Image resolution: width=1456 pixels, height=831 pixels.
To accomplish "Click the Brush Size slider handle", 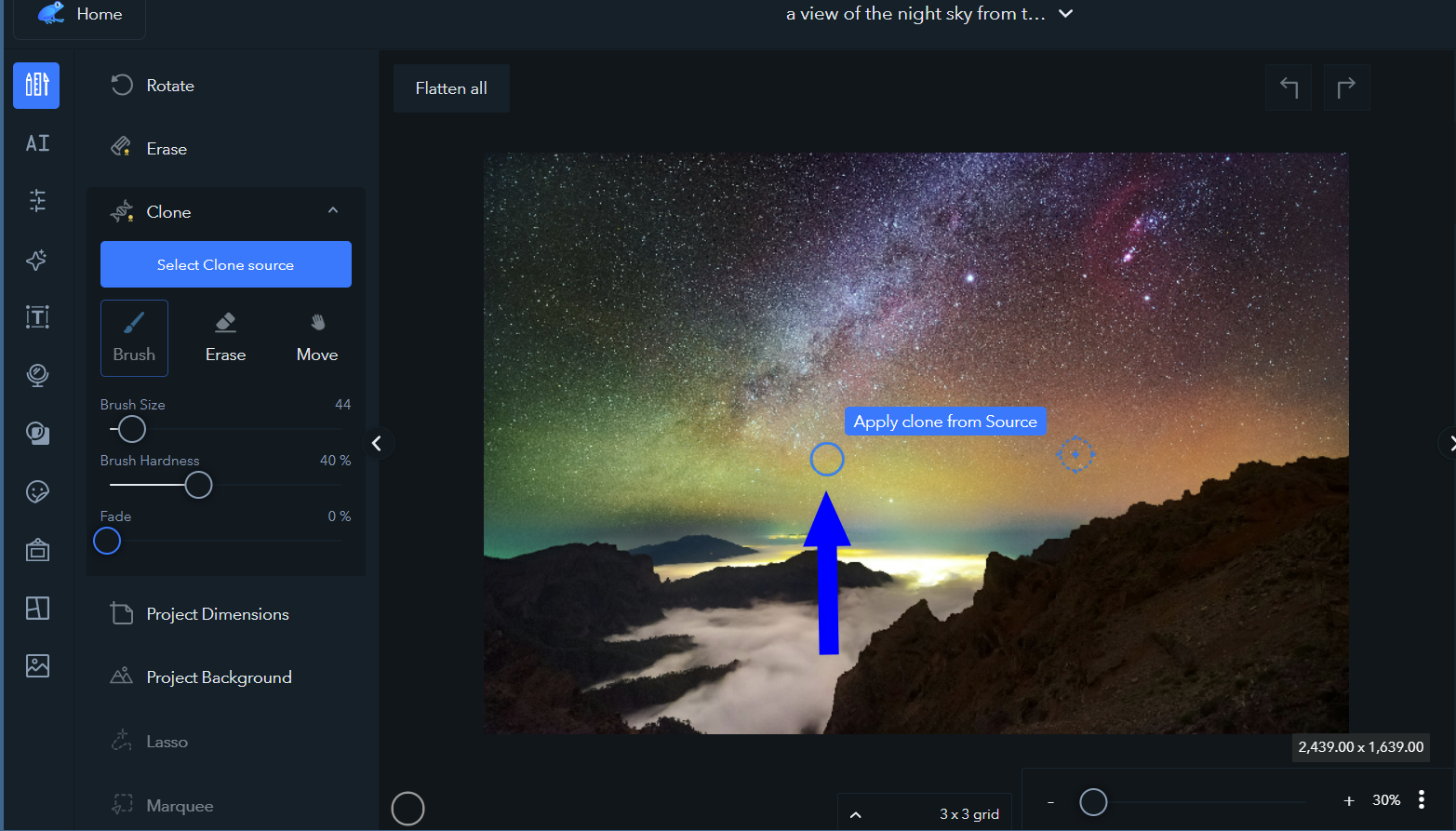I will point(132,429).
